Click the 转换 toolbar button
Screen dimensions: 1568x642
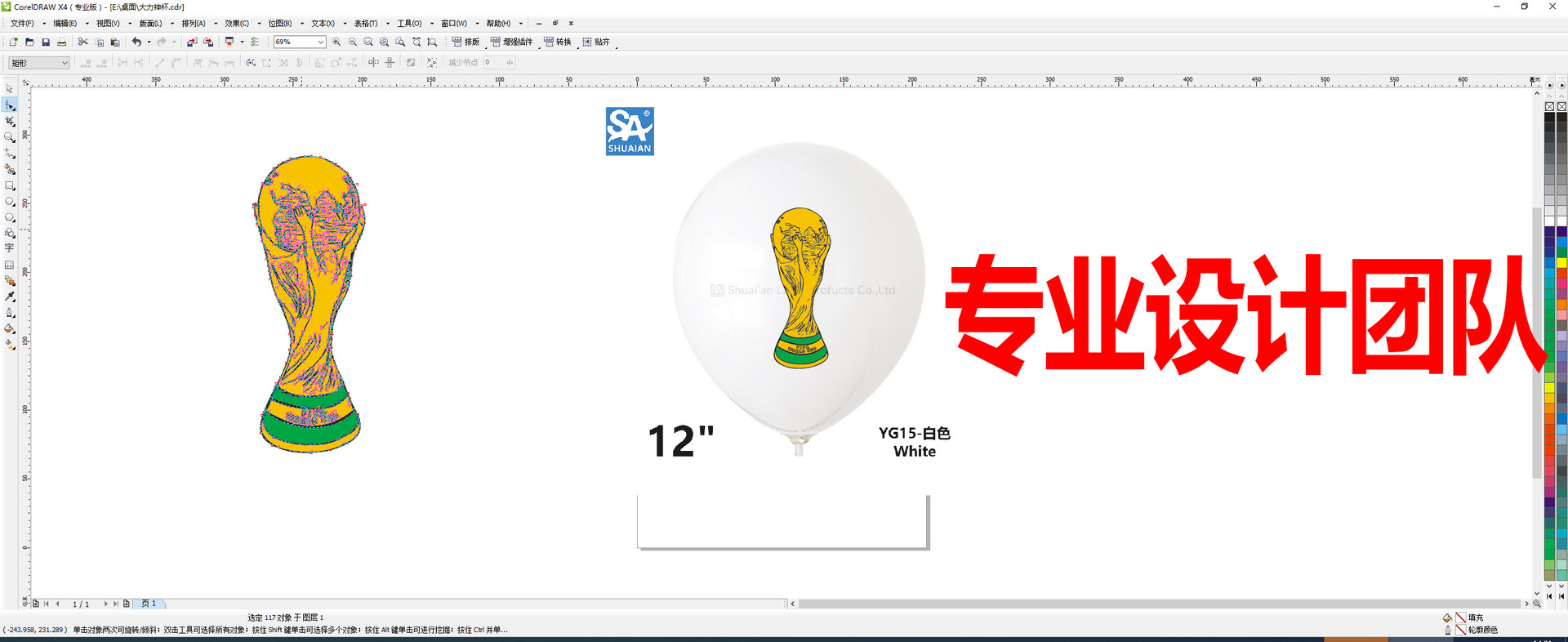point(558,42)
